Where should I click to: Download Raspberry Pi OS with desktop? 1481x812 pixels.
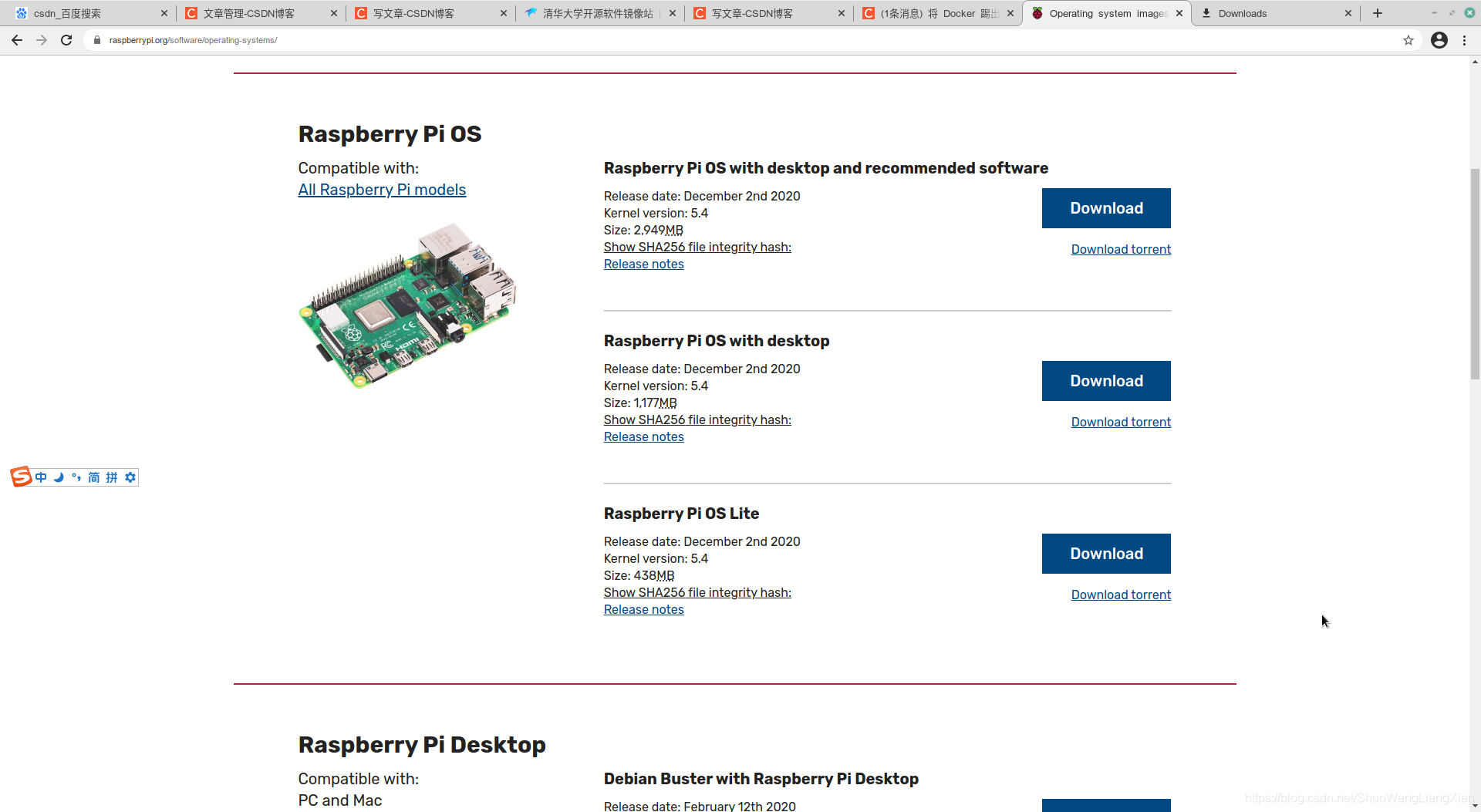(x=1106, y=381)
